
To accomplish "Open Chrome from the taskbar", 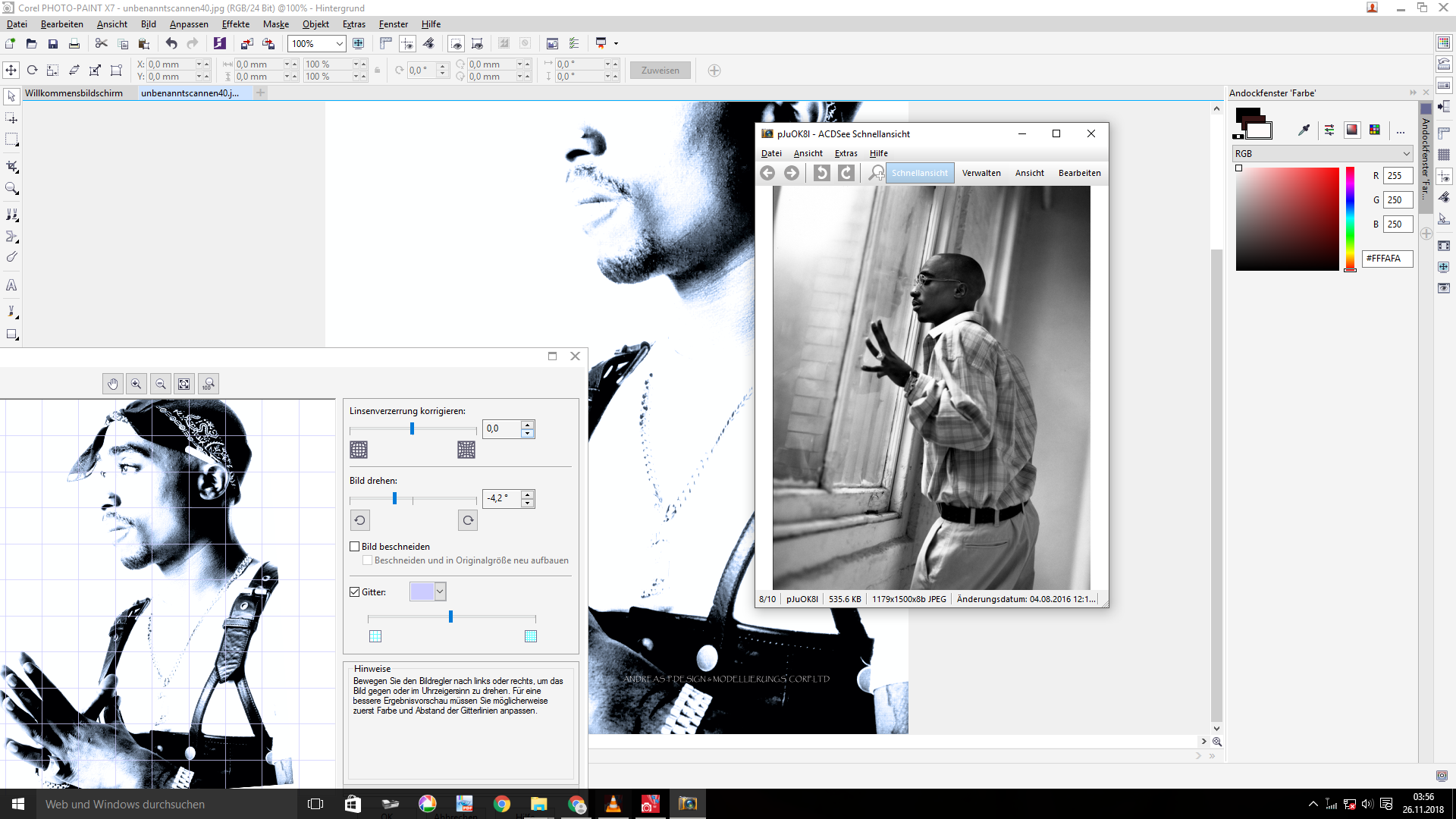I will click(x=502, y=804).
